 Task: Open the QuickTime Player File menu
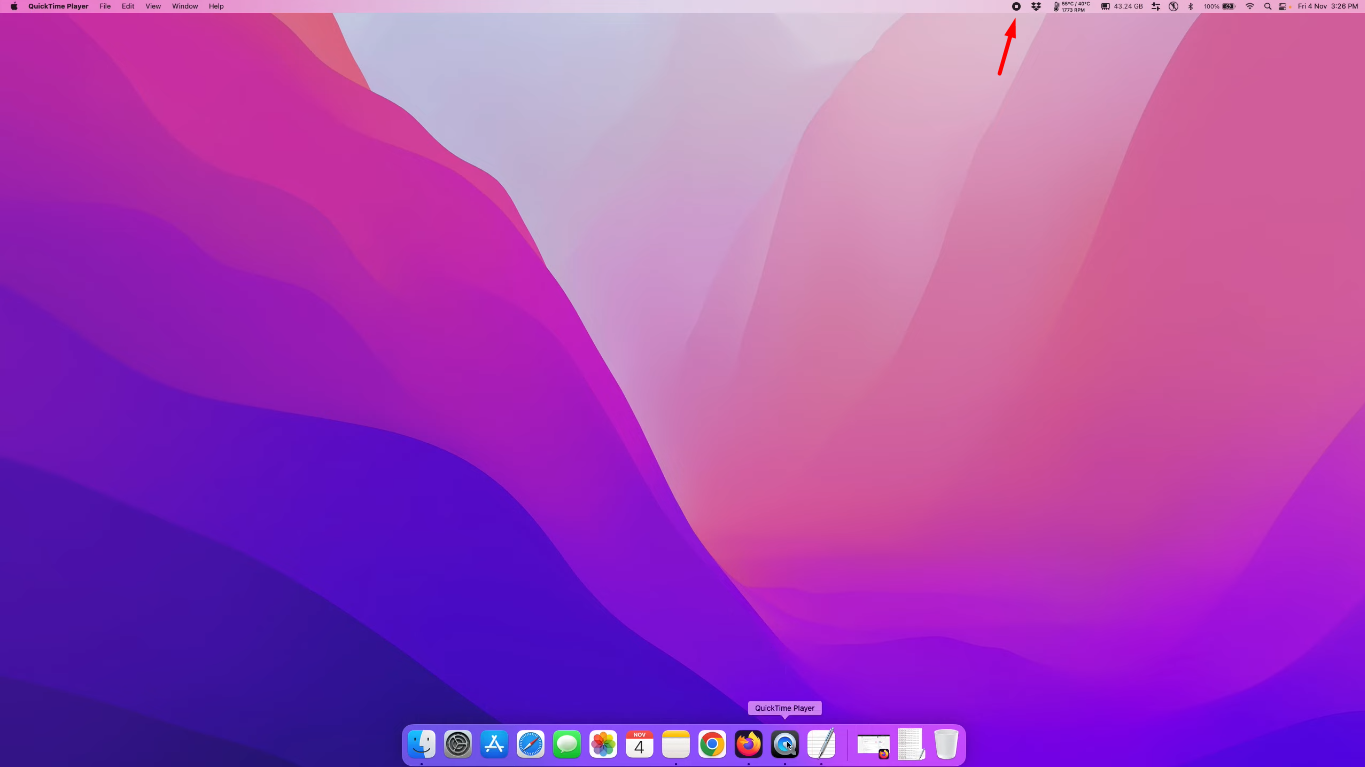(104, 6)
